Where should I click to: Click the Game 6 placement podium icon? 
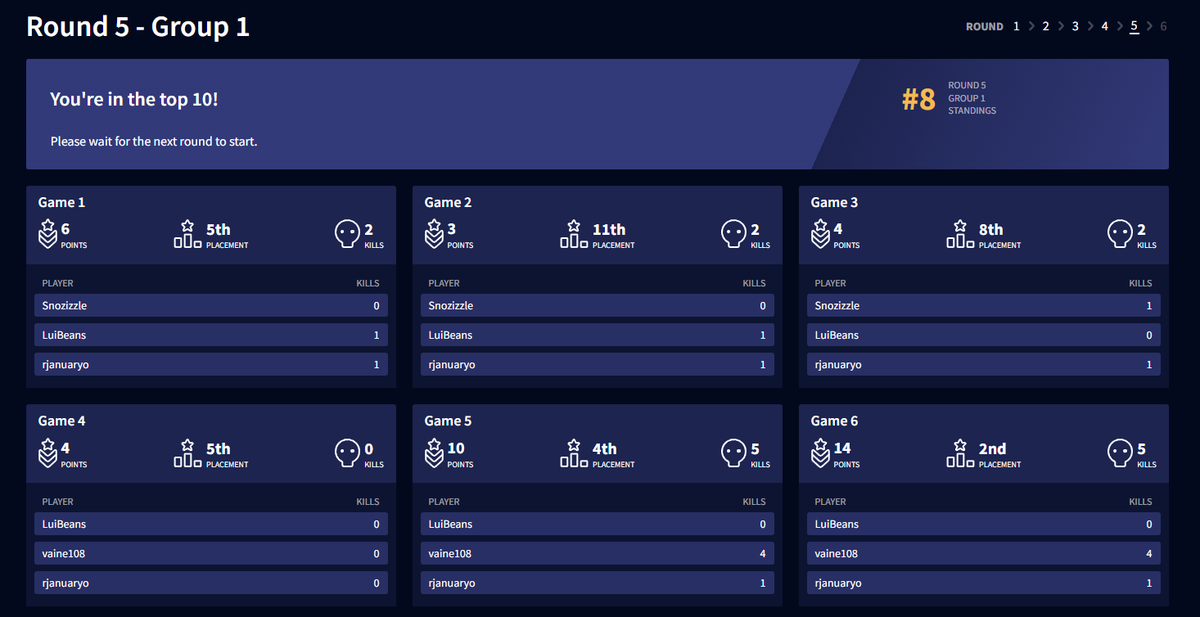[961, 454]
